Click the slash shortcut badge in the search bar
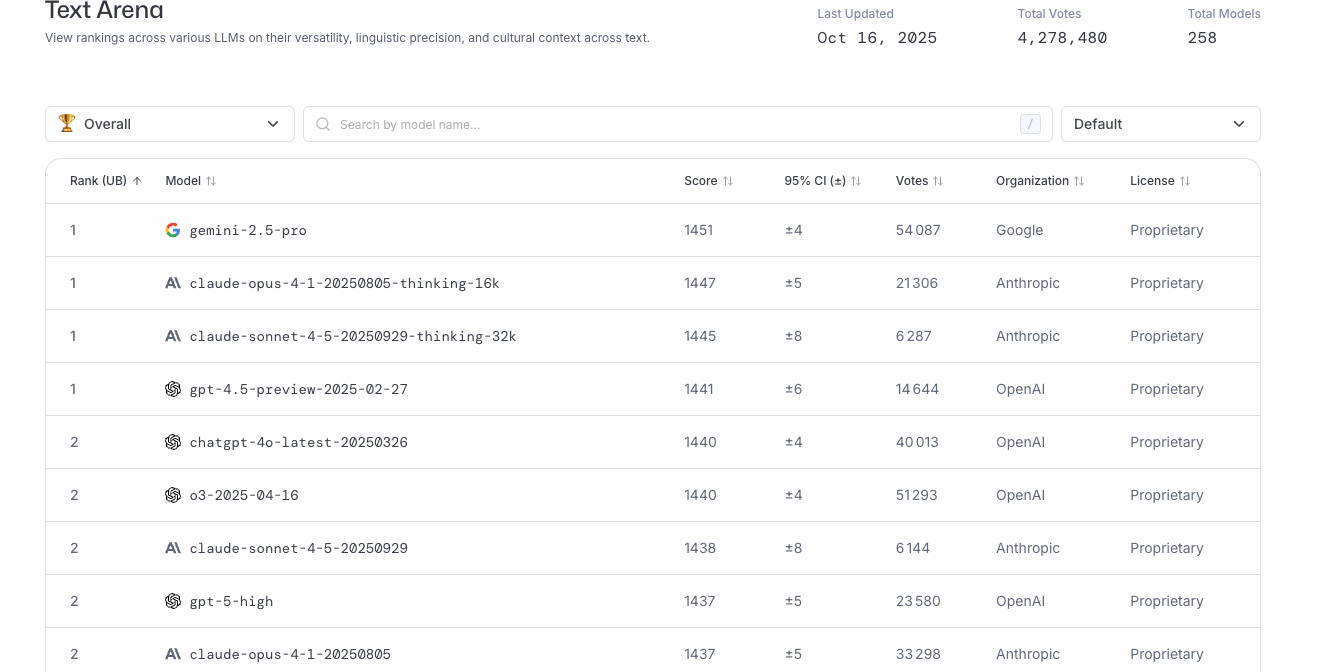This screenshot has width=1341, height=672. pos(1030,123)
